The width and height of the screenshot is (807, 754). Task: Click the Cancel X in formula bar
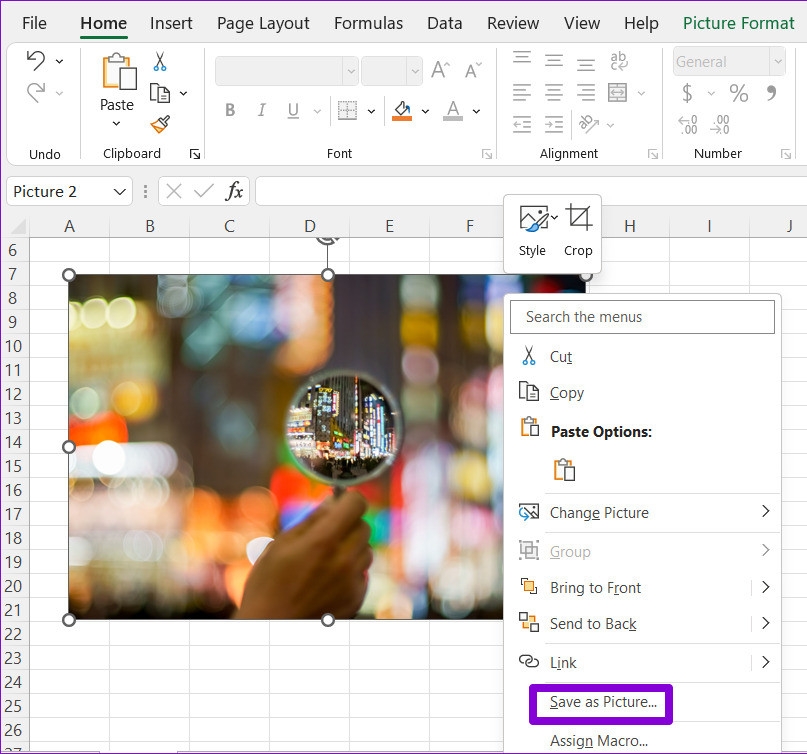click(x=174, y=191)
